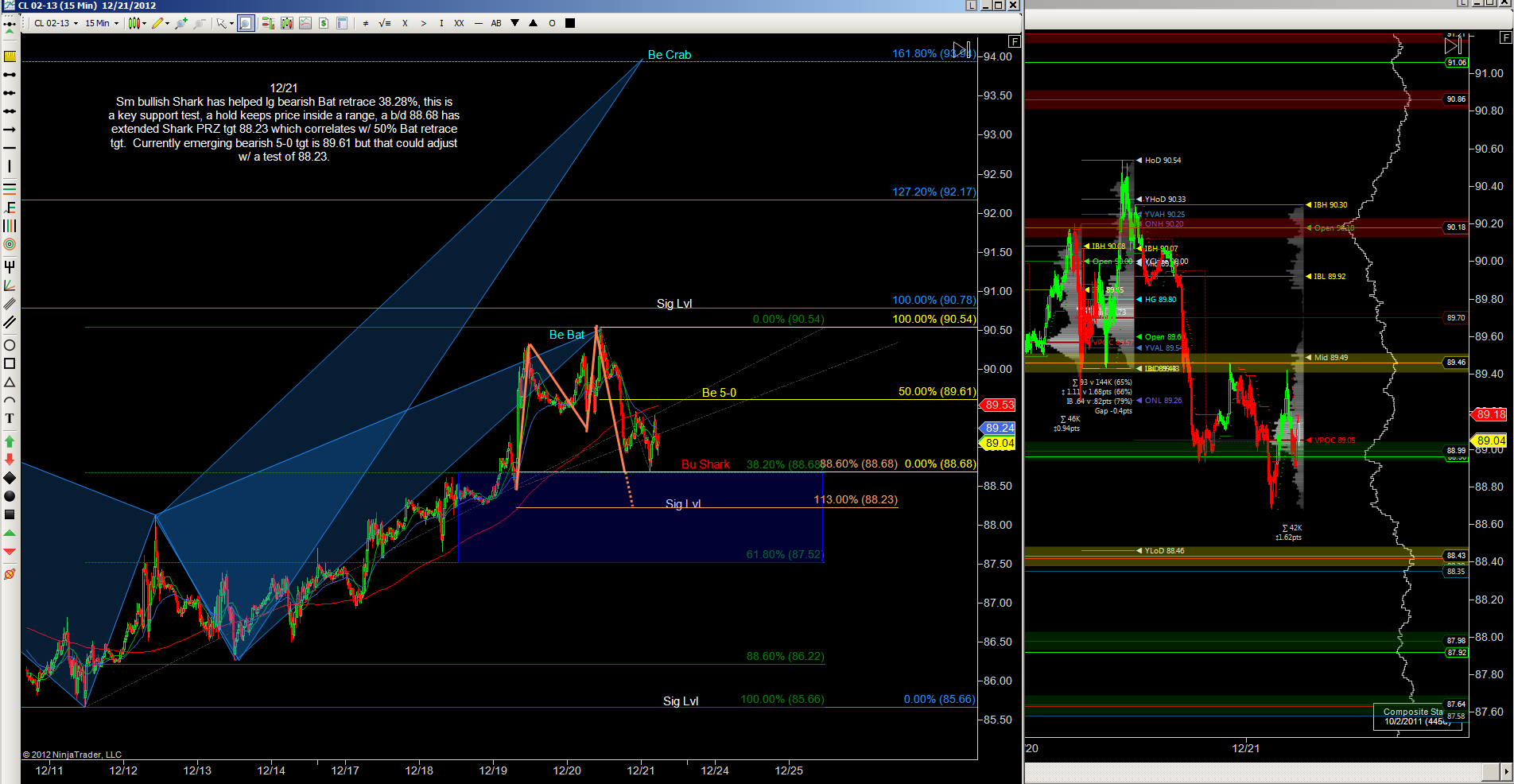
Task: Click the right chart horizontal scrollbar arrow
Action: [x=1505, y=771]
